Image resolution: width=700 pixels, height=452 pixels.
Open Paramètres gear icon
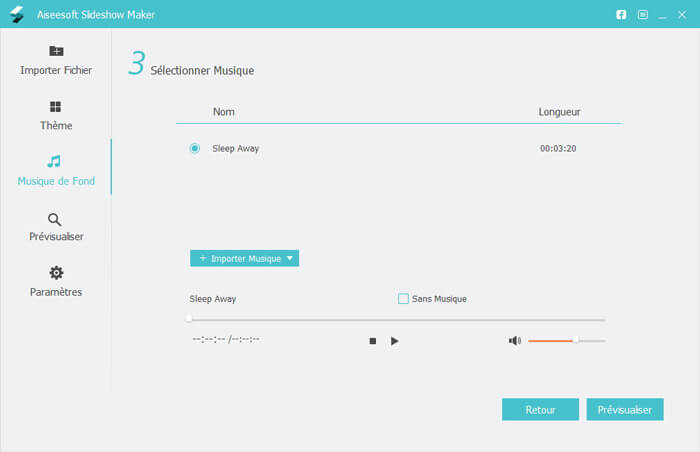pos(56,273)
